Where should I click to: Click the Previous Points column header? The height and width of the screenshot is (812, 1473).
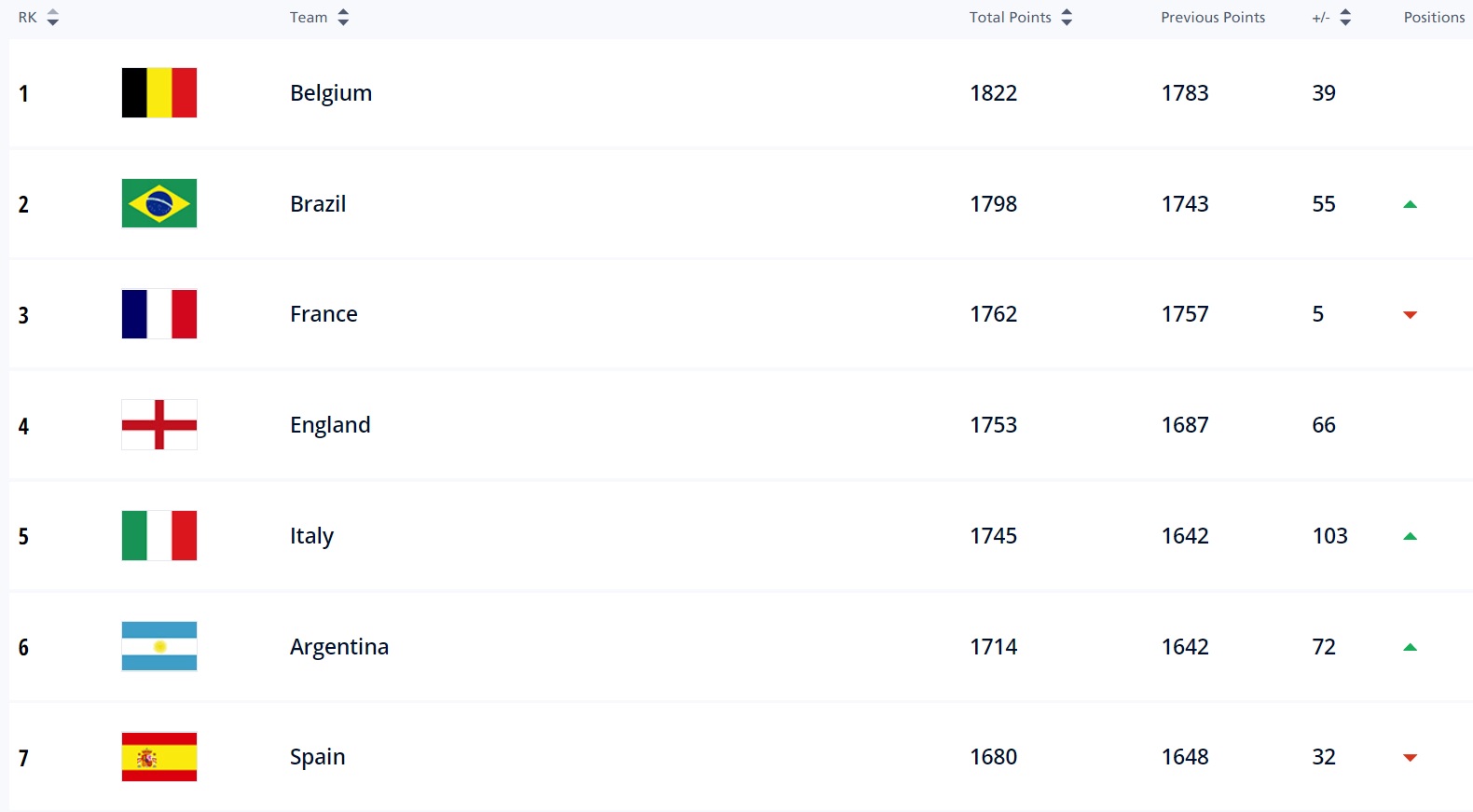(1212, 18)
